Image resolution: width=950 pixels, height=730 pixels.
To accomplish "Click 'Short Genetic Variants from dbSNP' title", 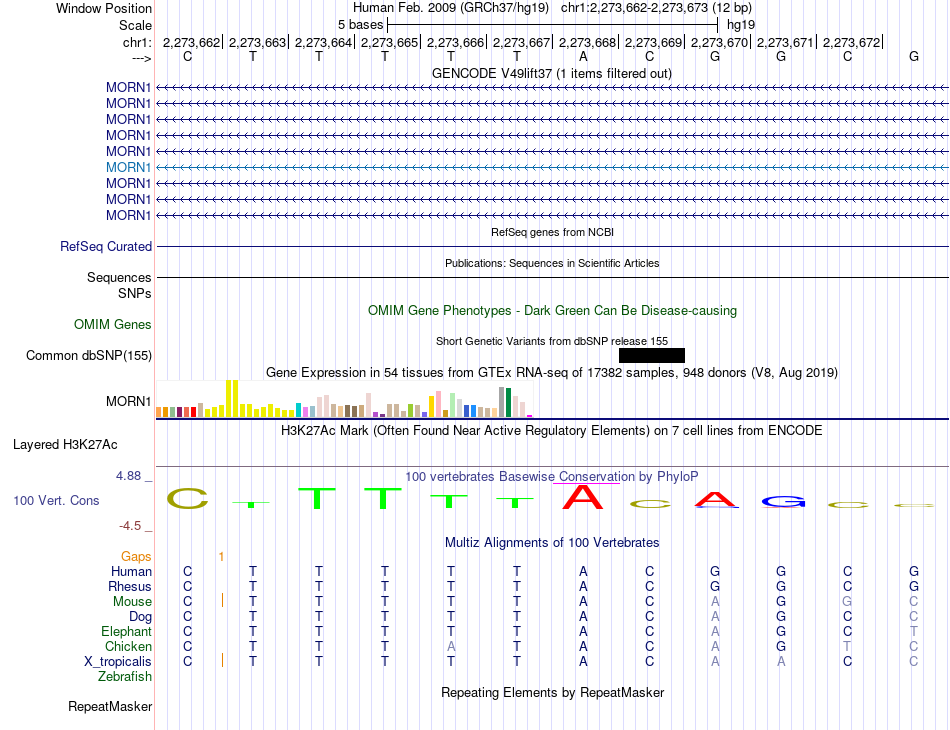I will [x=552, y=342].
